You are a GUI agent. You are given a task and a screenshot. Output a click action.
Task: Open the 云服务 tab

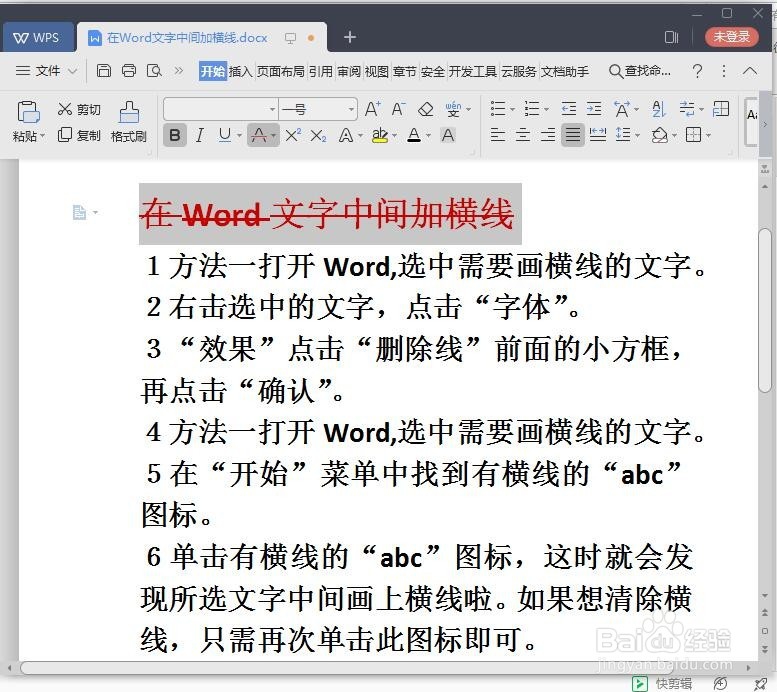pyautogui.click(x=519, y=71)
